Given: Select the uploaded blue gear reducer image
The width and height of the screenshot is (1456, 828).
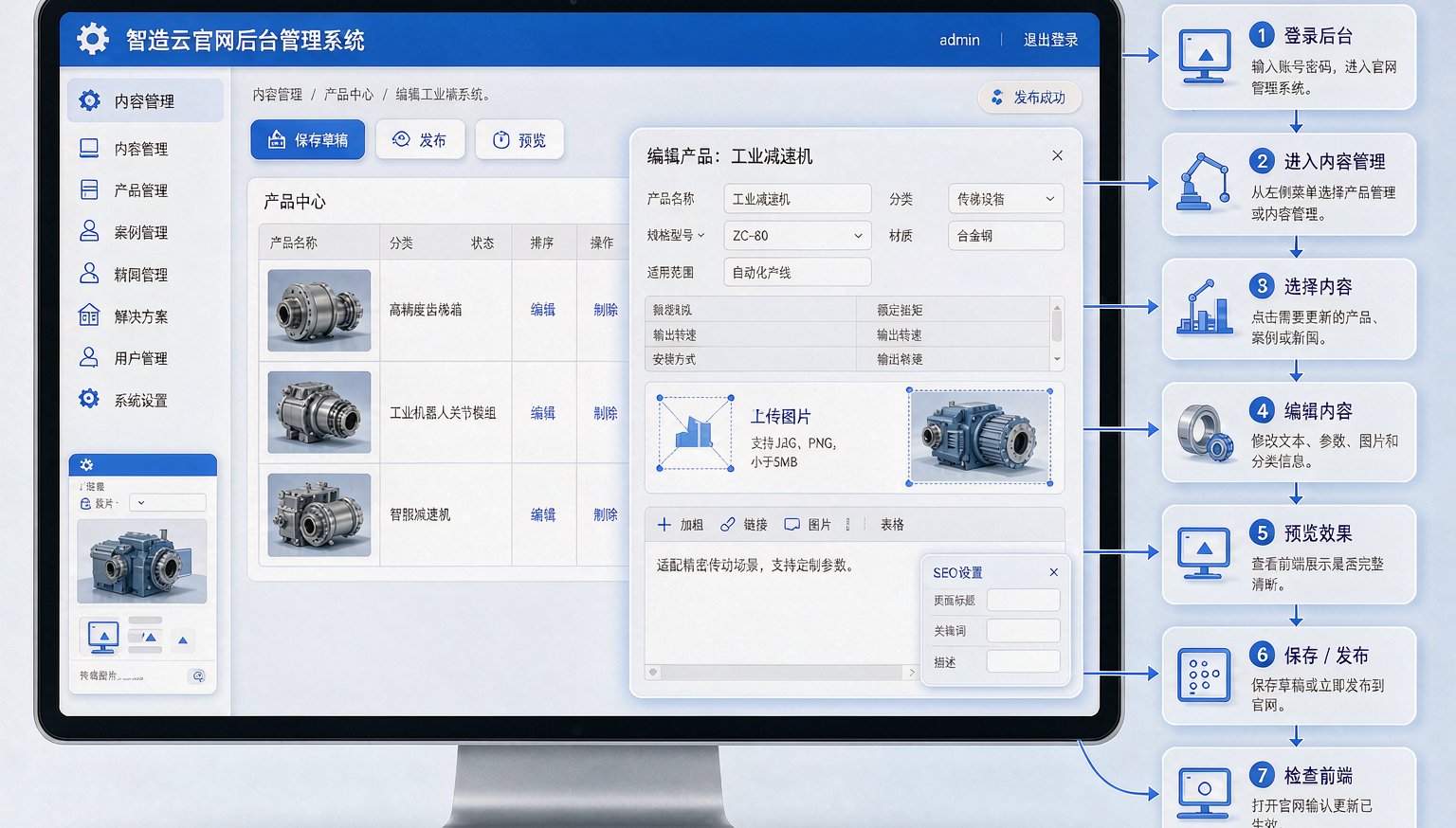Looking at the screenshot, I should click(x=979, y=437).
